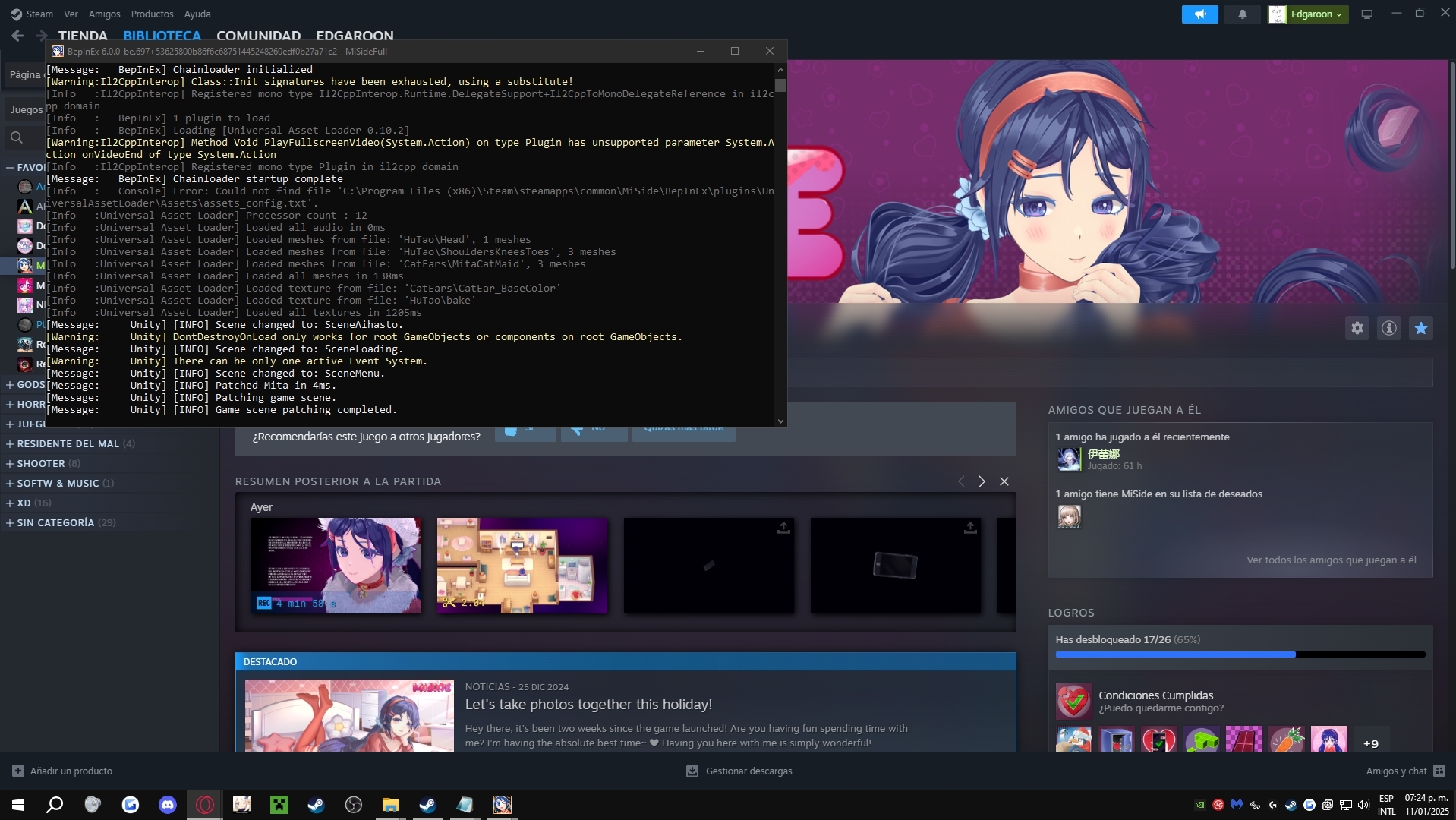Open Amigos y chat

[1404, 771]
